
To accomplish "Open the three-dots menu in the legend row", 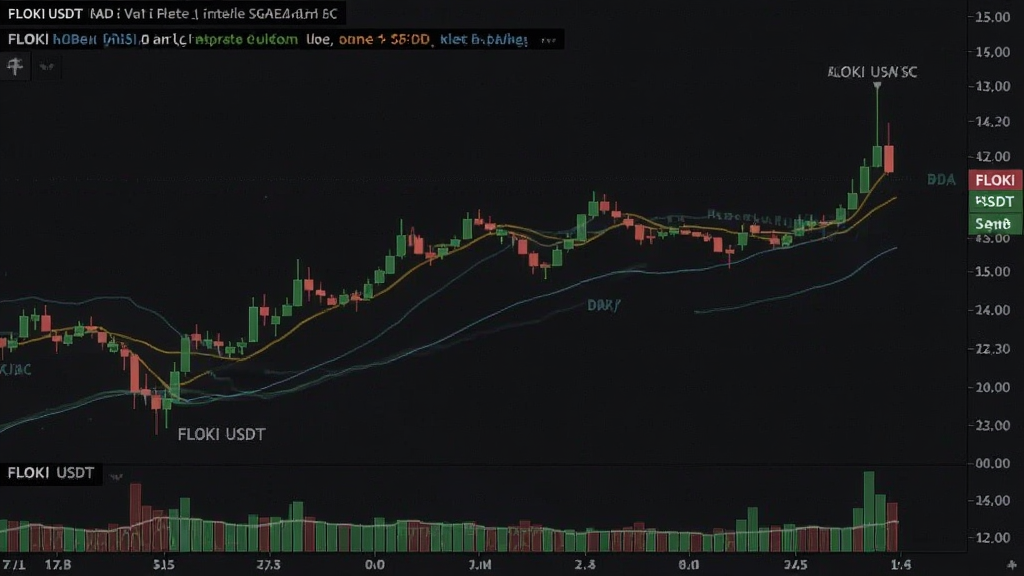I will [x=549, y=40].
